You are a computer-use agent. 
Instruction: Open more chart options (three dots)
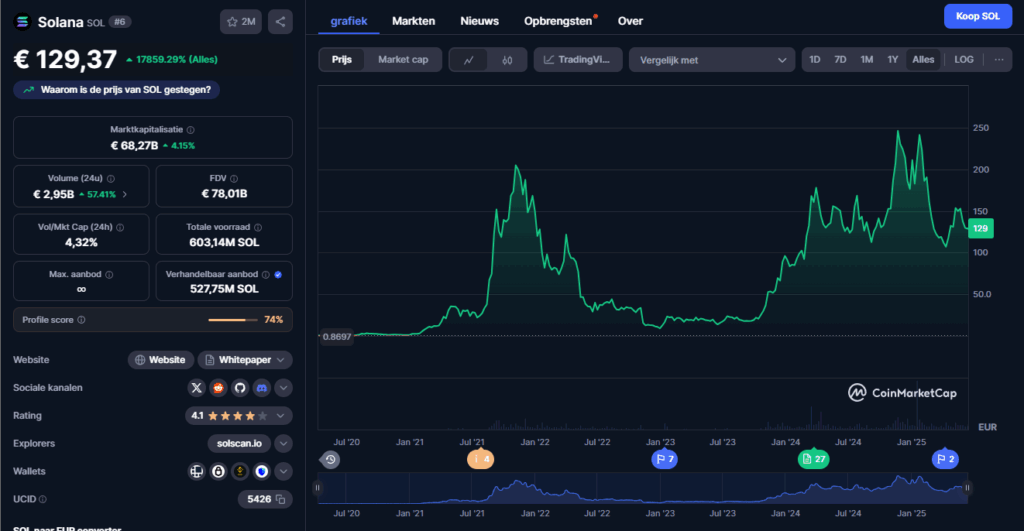tap(999, 59)
